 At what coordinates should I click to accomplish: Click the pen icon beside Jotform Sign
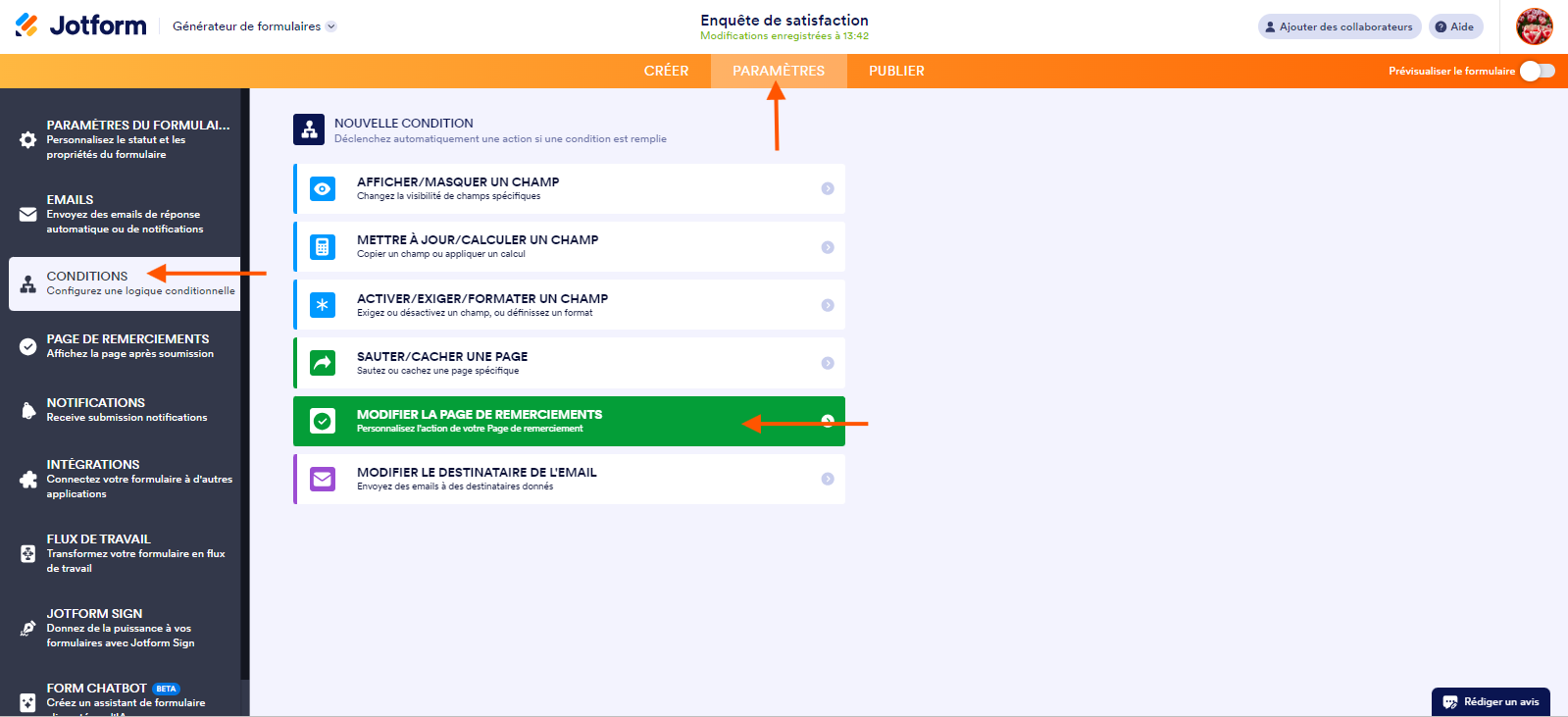[28, 628]
